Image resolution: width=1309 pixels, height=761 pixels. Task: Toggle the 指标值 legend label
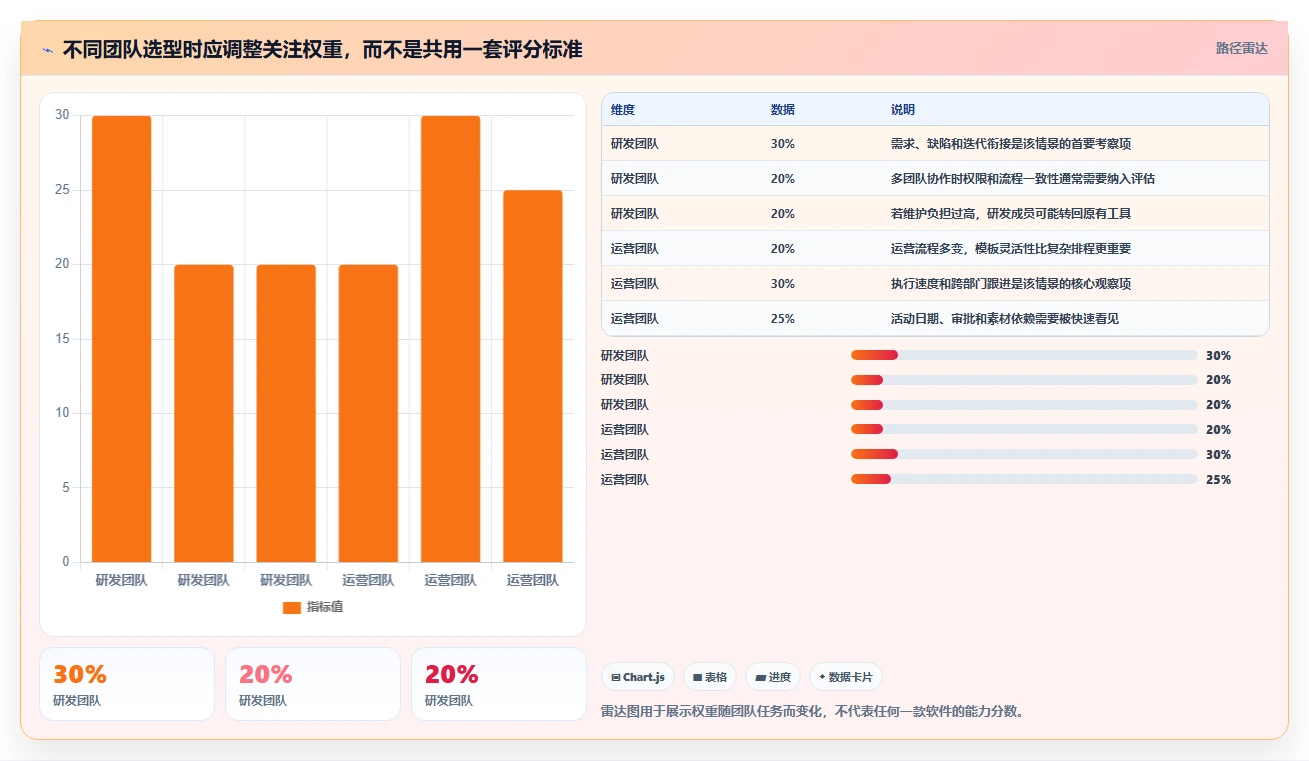pos(324,607)
